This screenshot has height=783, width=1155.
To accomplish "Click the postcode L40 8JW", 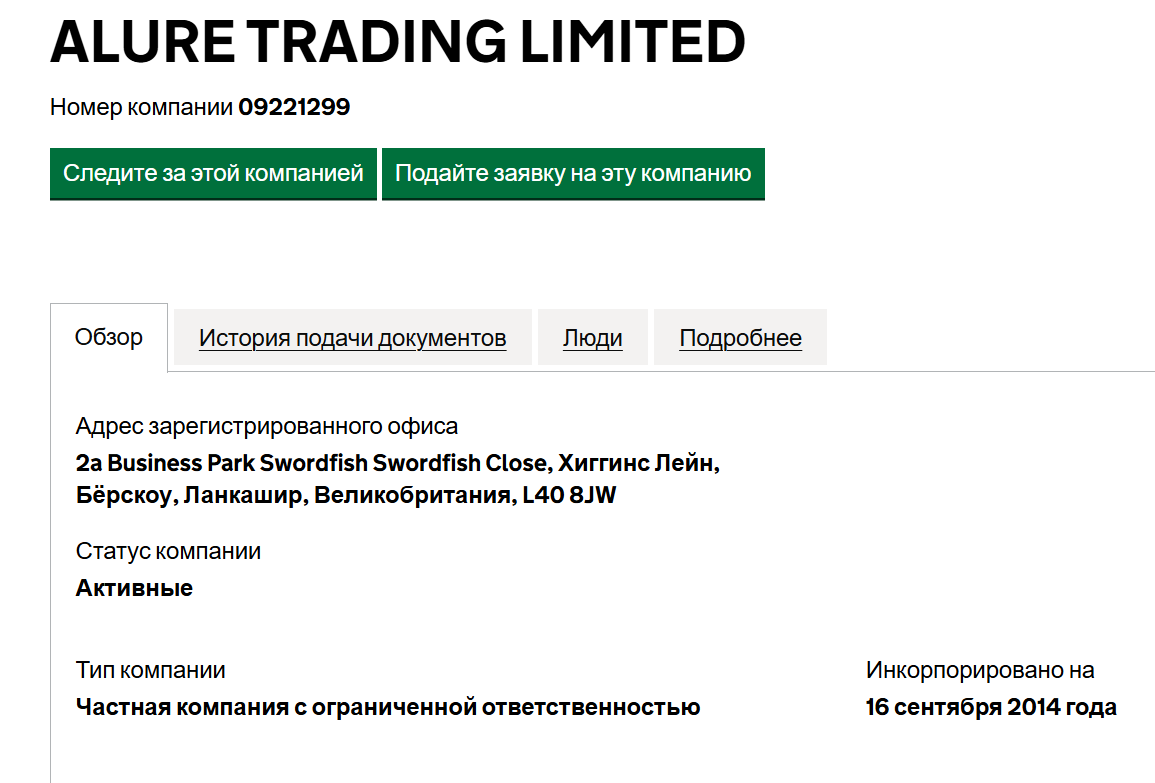I will [x=570, y=495].
